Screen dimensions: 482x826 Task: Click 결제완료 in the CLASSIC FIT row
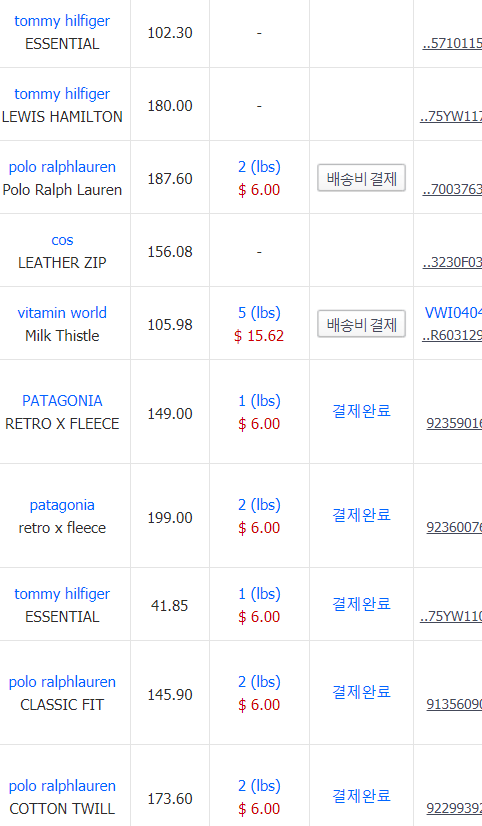point(361,692)
